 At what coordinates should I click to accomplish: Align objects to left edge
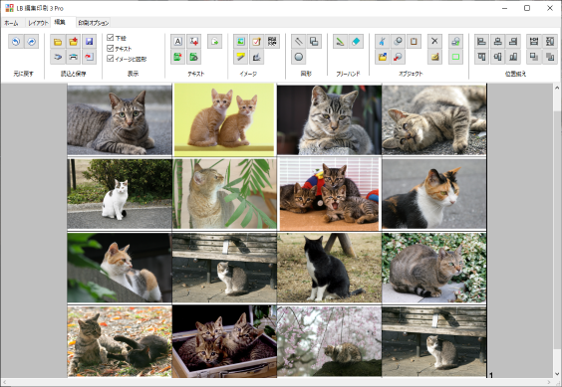482,42
